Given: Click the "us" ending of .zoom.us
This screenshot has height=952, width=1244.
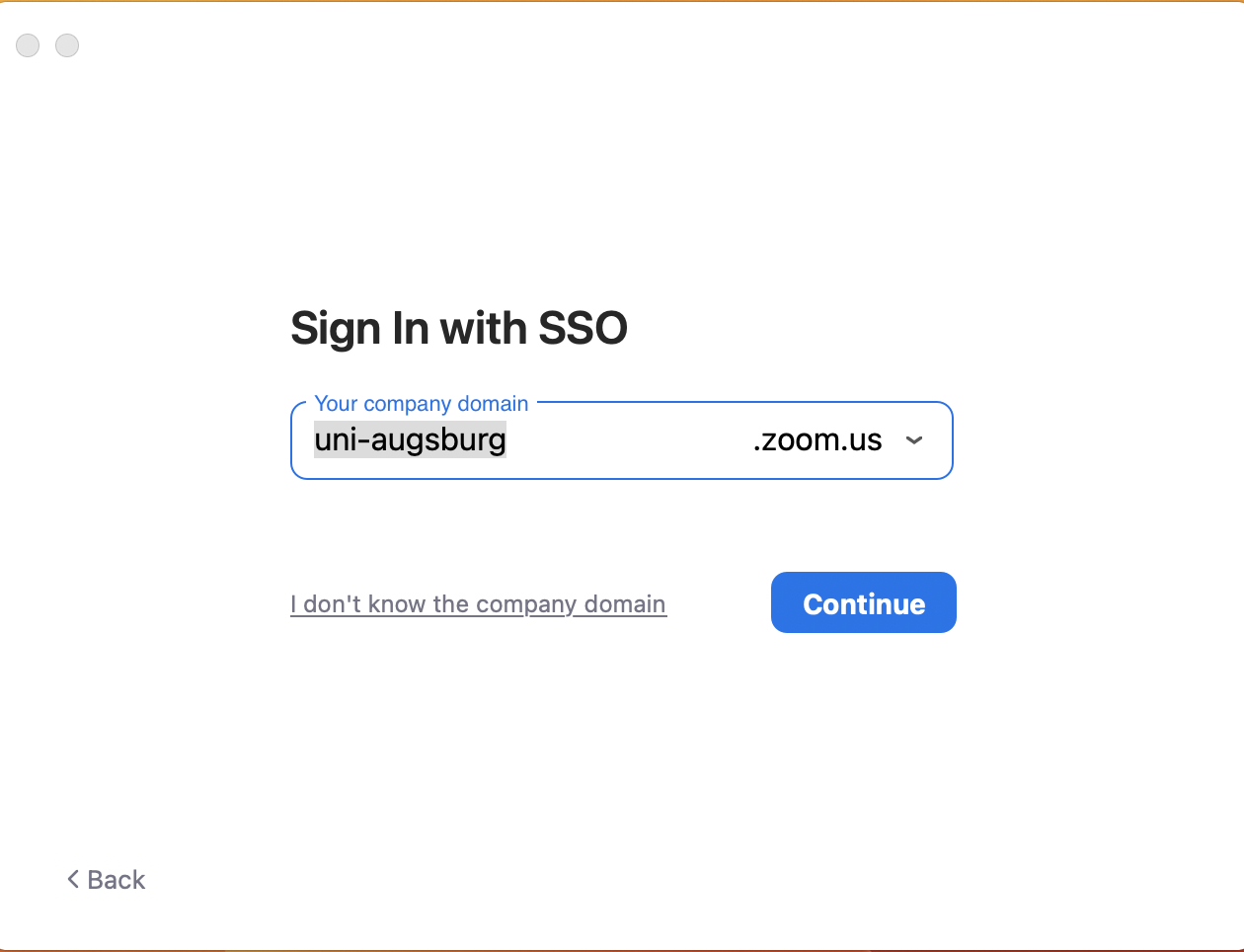Looking at the screenshot, I should [x=866, y=440].
